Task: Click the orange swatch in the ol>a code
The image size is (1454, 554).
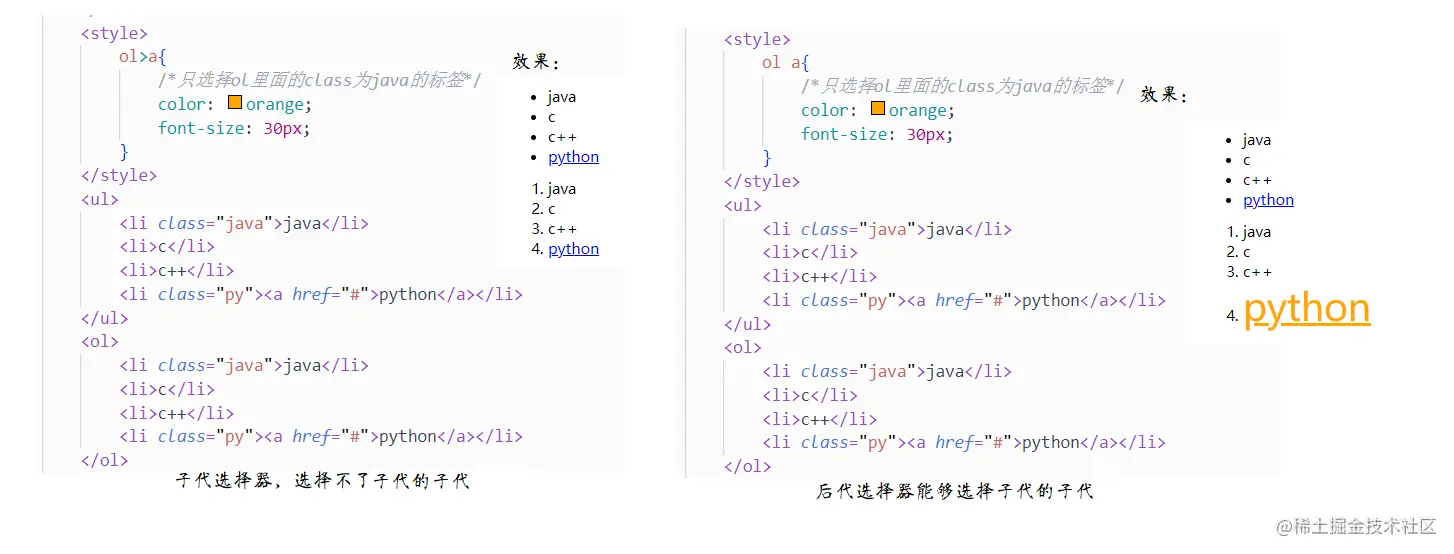Action: (235, 103)
